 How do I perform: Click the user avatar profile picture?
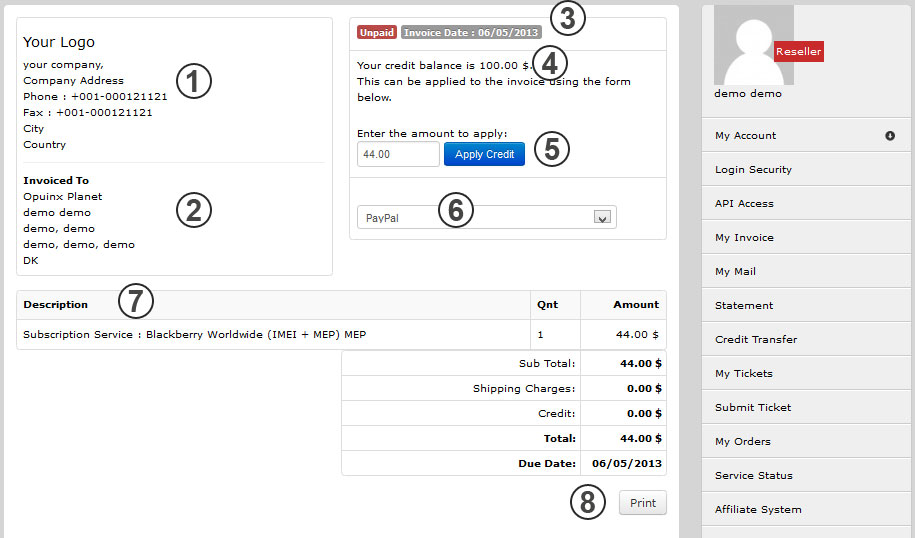pos(753,45)
